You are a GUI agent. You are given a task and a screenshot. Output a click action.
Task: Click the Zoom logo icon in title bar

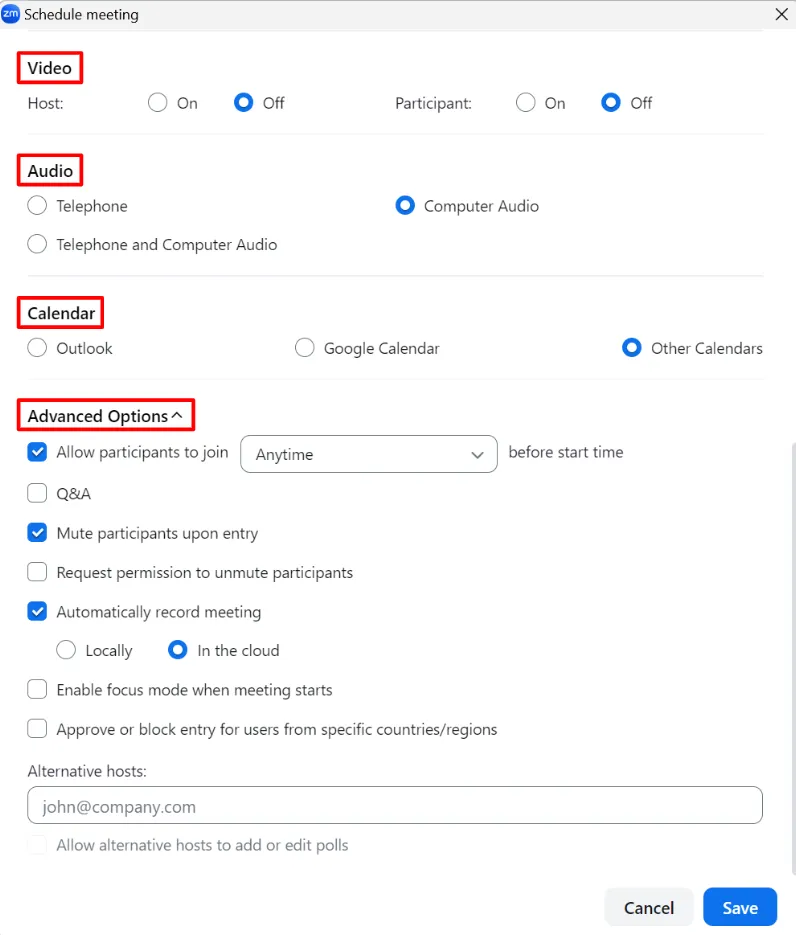tap(11, 14)
